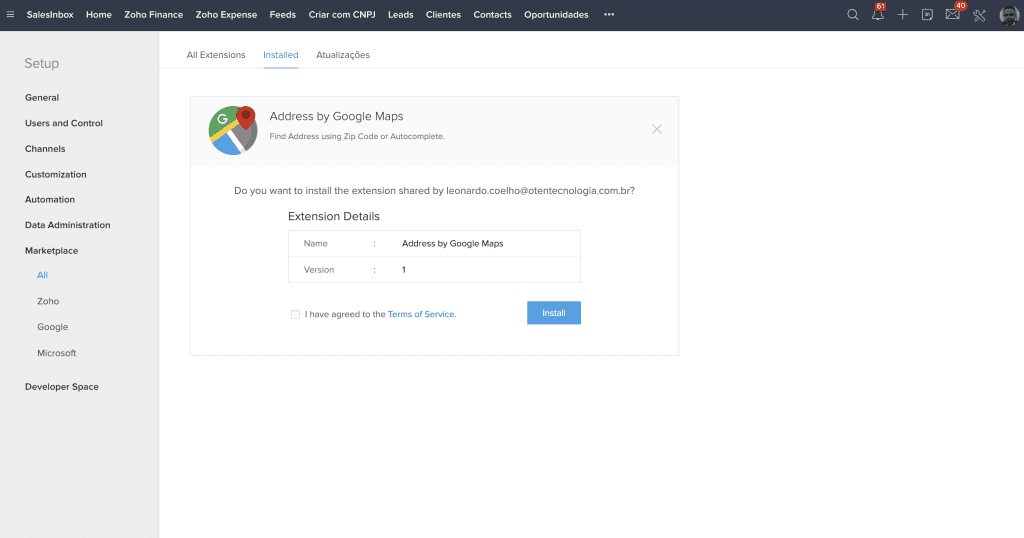Click the plus quick-create icon
Image resolution: width=1024 pixels, height=538 pixels.
point(902,15)
